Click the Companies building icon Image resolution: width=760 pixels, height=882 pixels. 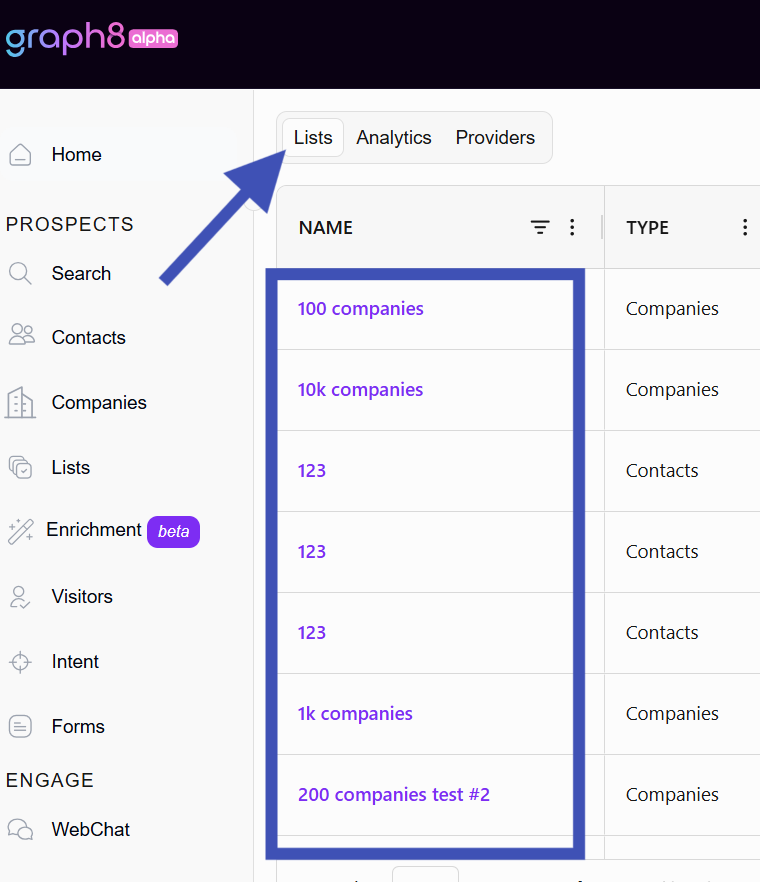(x=20, y=403)
